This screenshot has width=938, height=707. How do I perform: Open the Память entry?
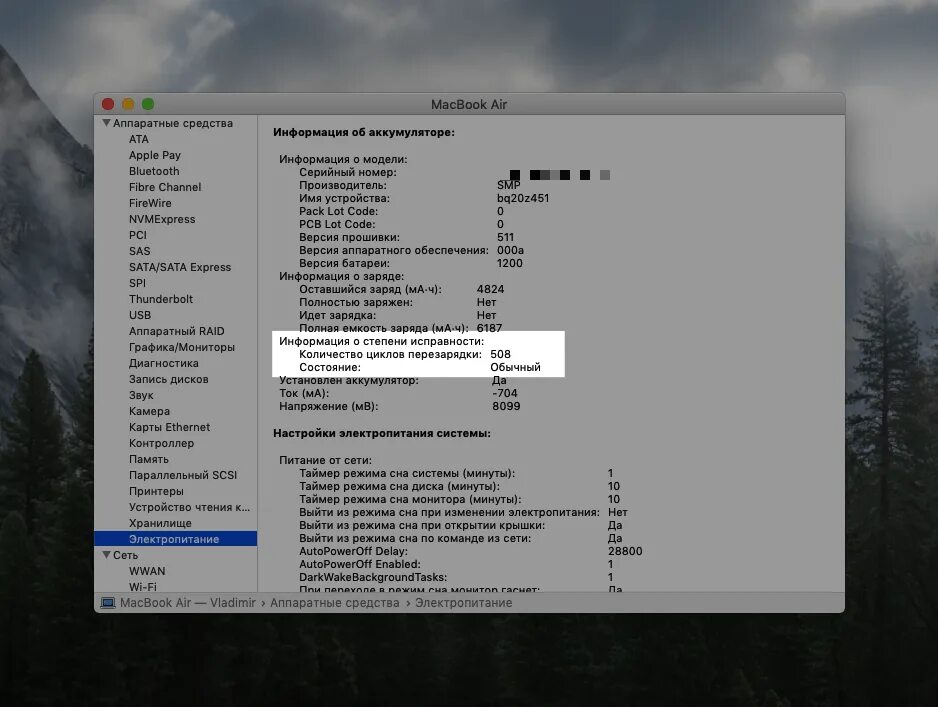tap(149, 459)
